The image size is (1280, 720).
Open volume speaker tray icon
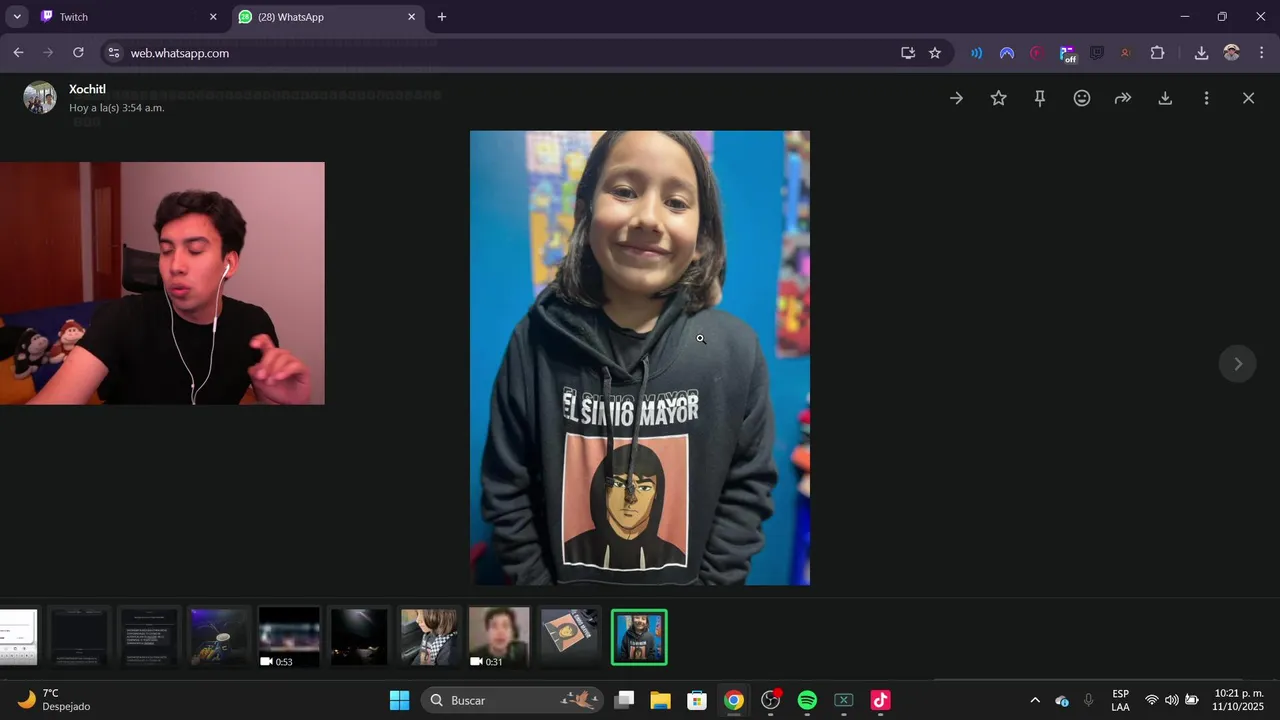pos(1172,700)
